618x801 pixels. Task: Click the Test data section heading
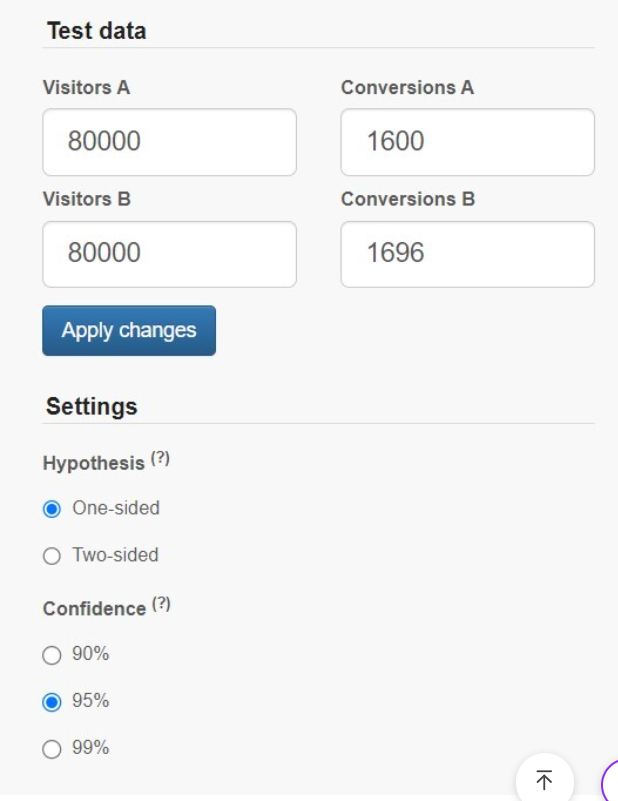96,31
